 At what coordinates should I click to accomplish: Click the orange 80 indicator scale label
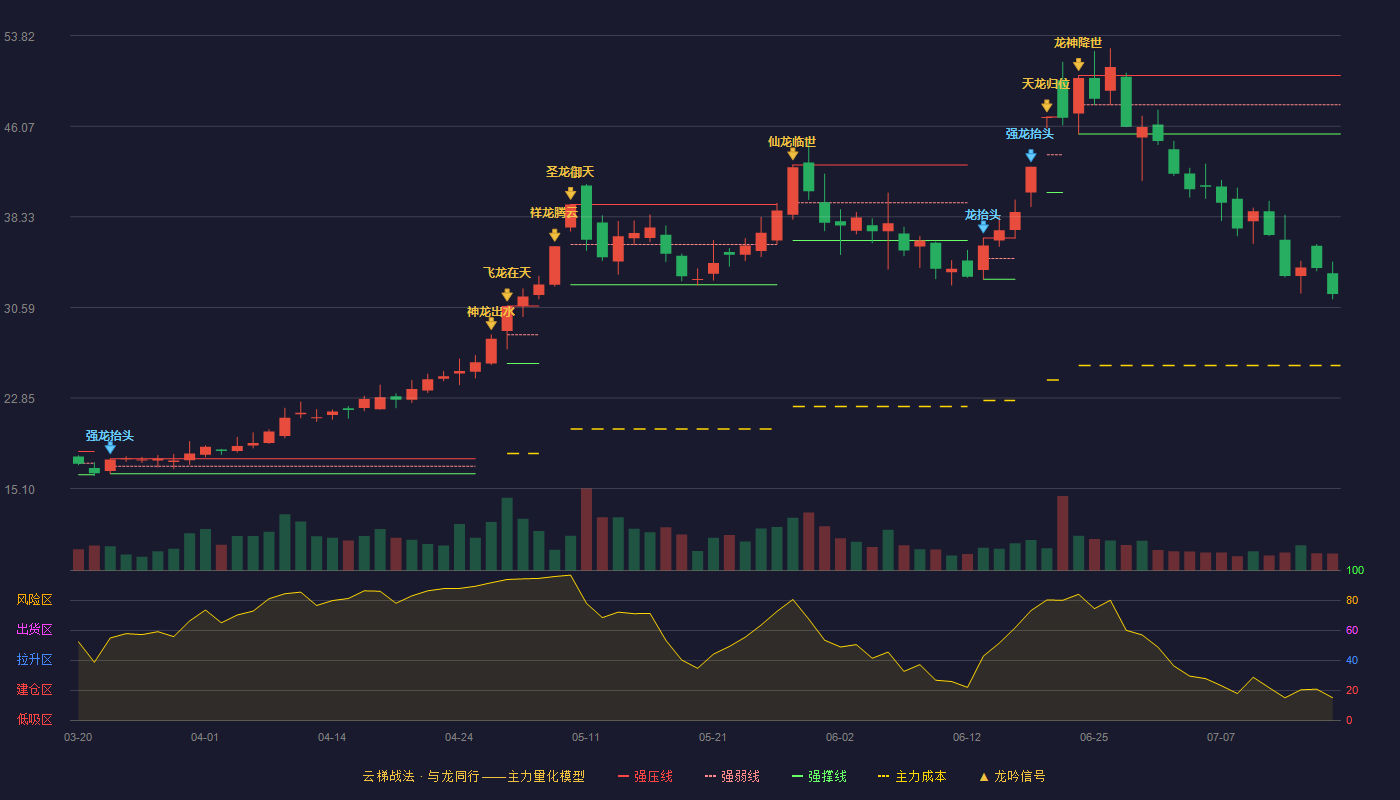coord(1352,601)
